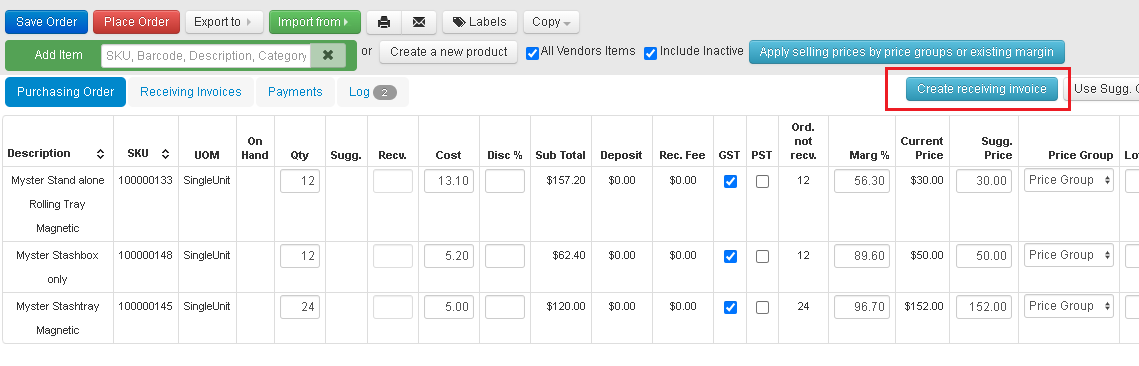Uncheck GST for Myster Stashbox only

click(x=730, y=256)
